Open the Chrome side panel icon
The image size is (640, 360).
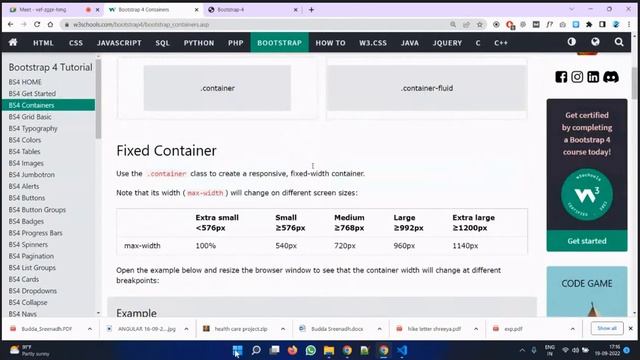point(602,24)
